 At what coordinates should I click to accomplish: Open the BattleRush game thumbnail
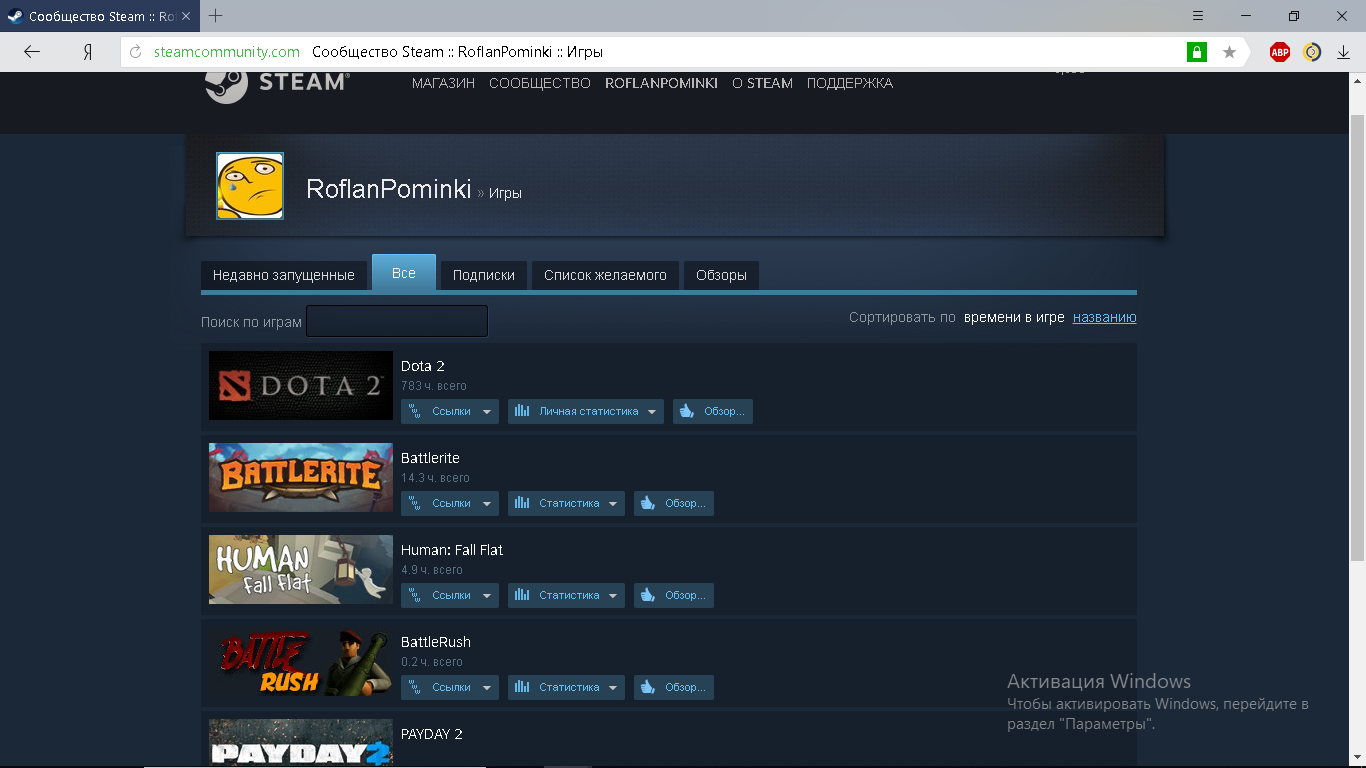point(301,661)
